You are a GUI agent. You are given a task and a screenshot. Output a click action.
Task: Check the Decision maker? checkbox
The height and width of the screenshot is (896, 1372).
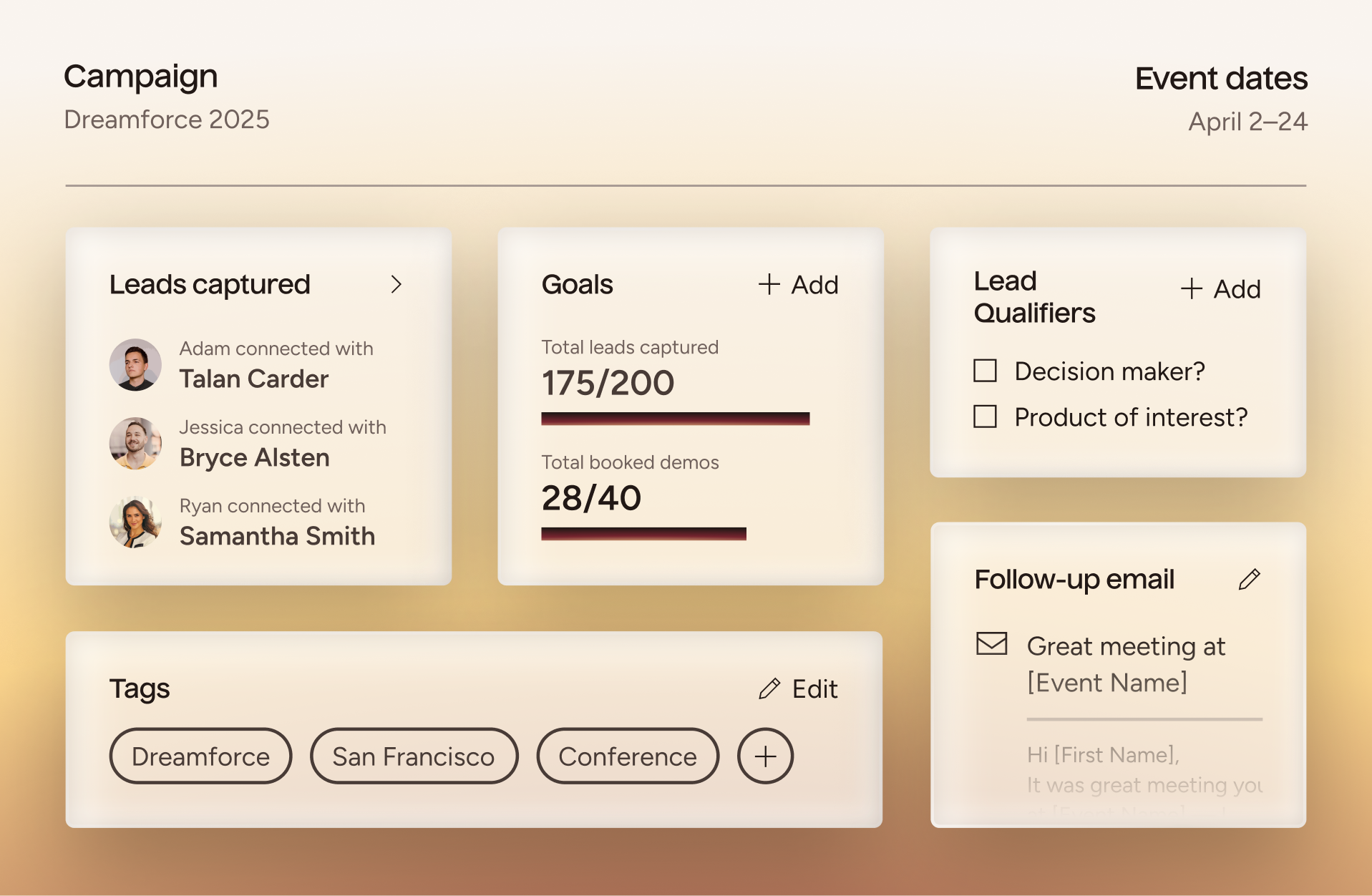986,371
